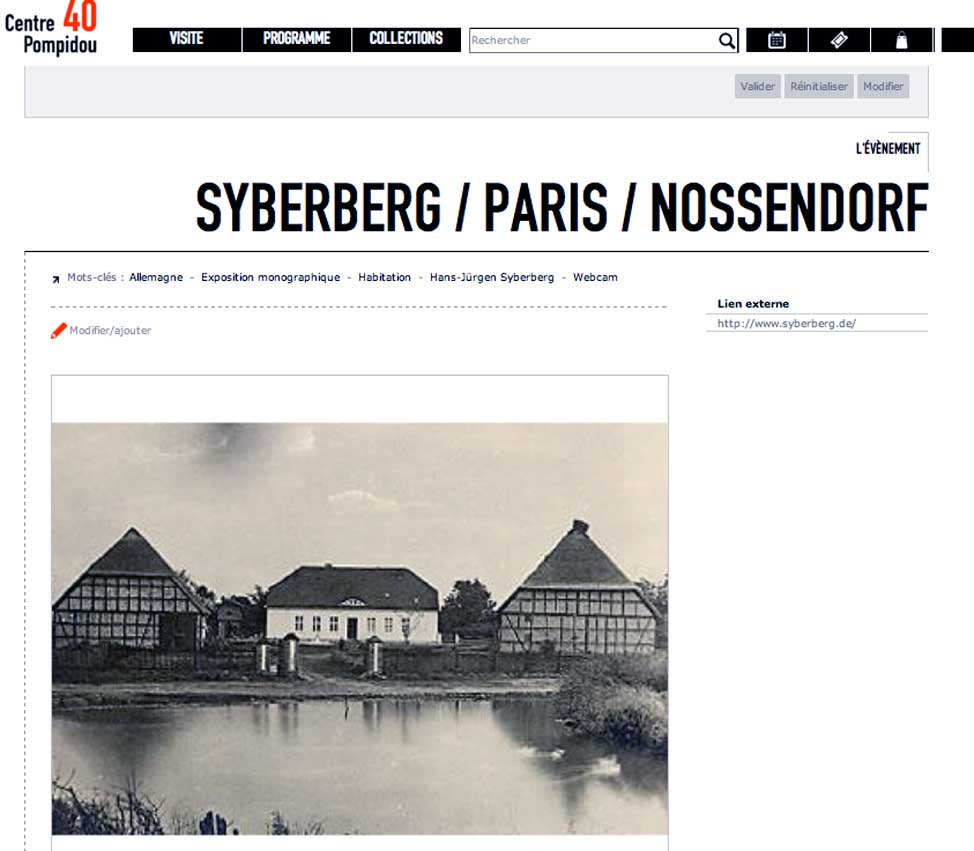The image size is (974, 851).
Task: Open the http://www.syberberg.de/ external link
Action: tap(786, 323)
